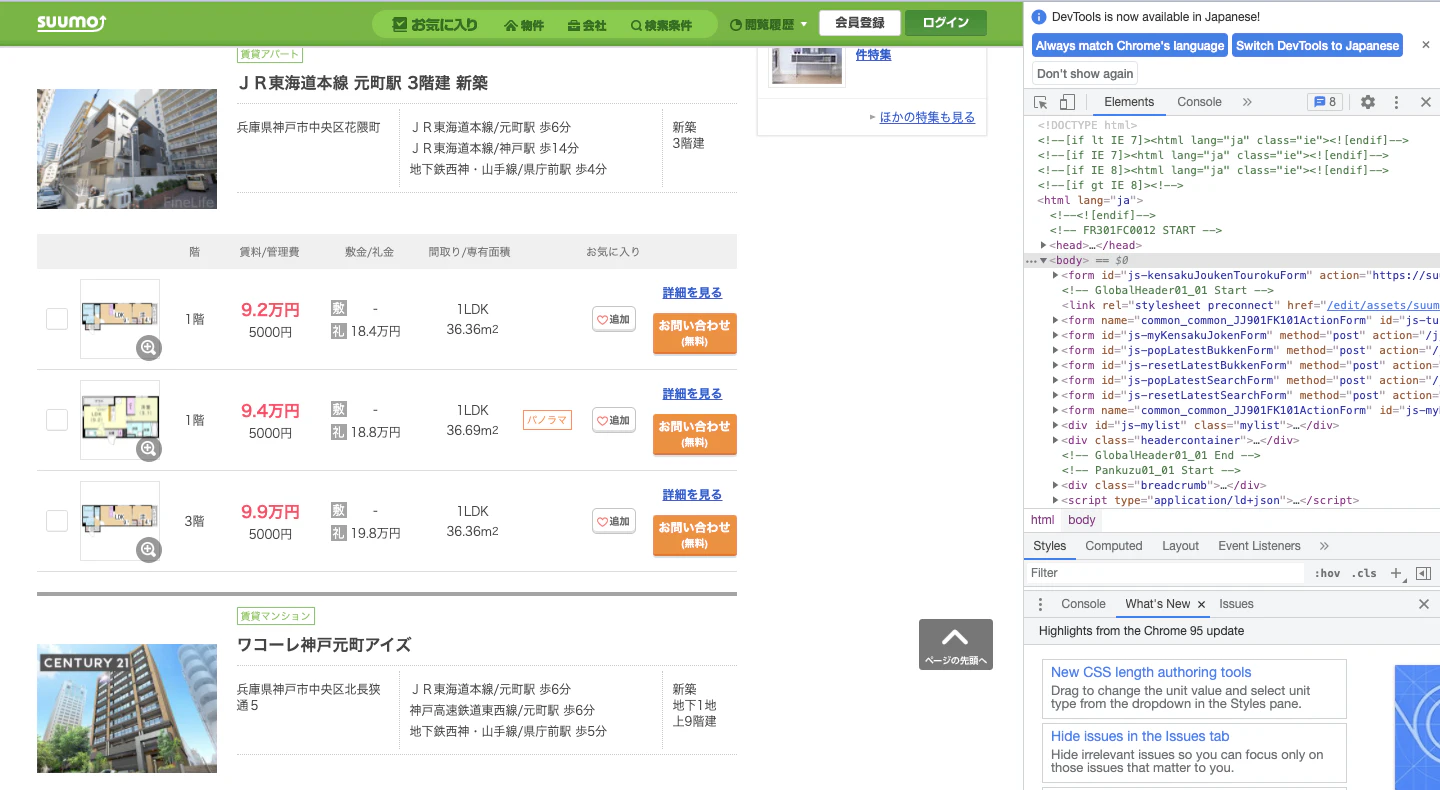Tick the checkbox for the 9.4万円 room
1440x790 pixels.
coord(57,420)
